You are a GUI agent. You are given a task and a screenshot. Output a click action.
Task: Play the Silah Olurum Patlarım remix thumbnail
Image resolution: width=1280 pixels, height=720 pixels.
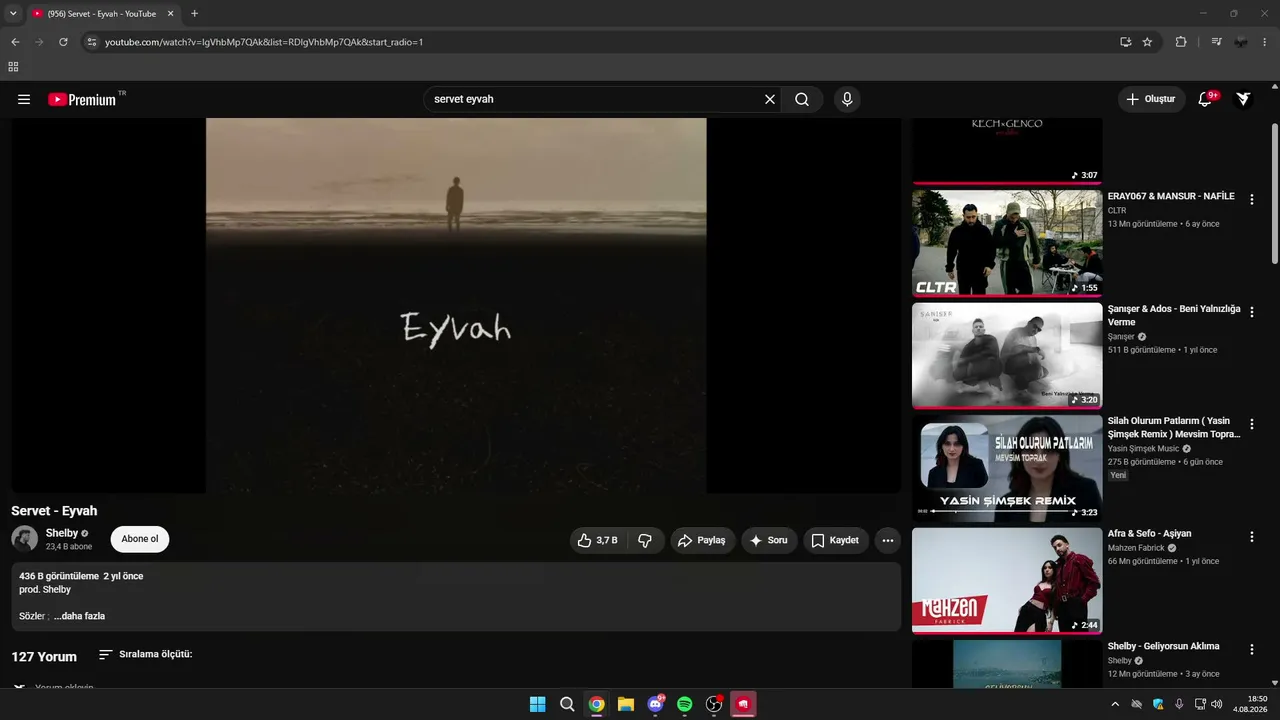(1007, 467)
